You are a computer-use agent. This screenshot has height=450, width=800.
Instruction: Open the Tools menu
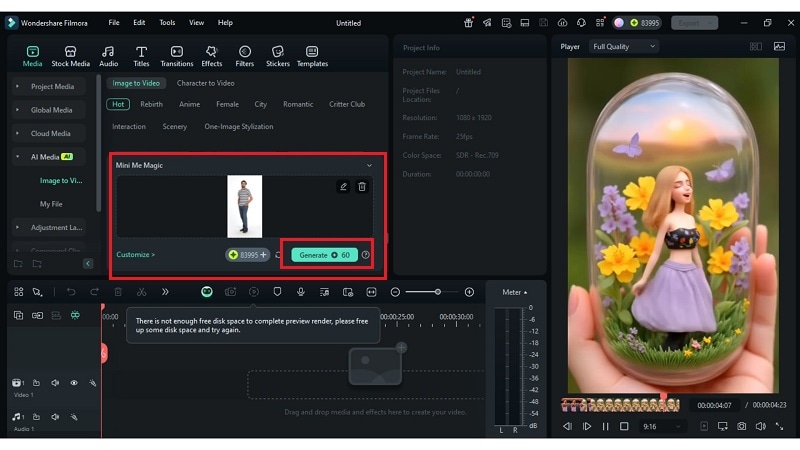[167, 22]
